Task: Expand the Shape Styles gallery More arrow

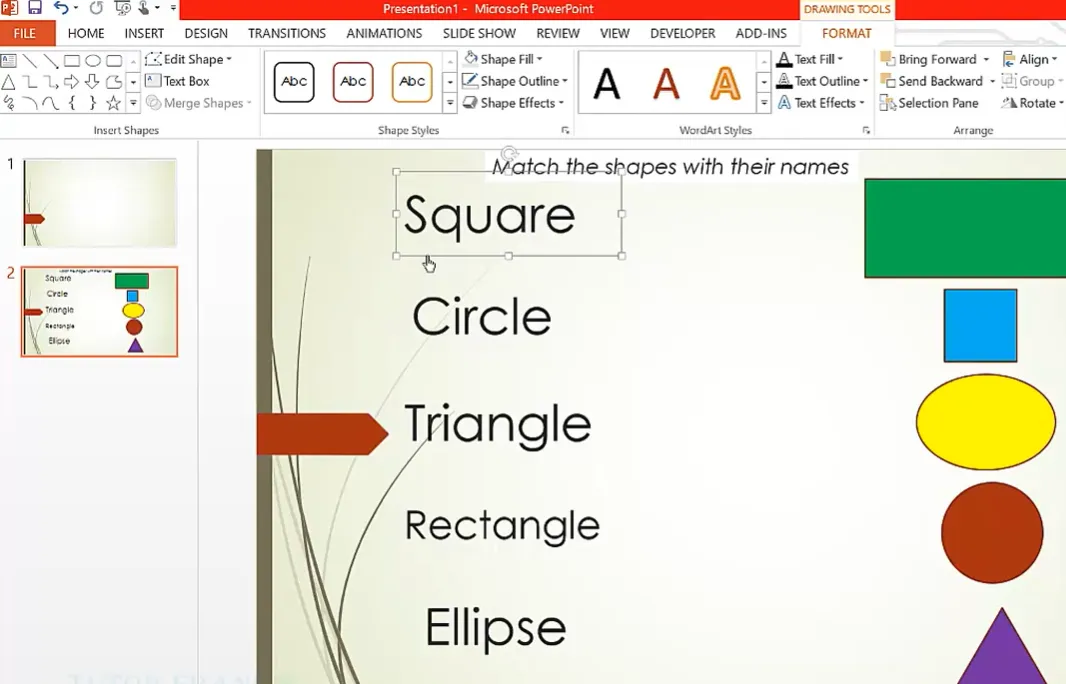Action: point(450,103)
